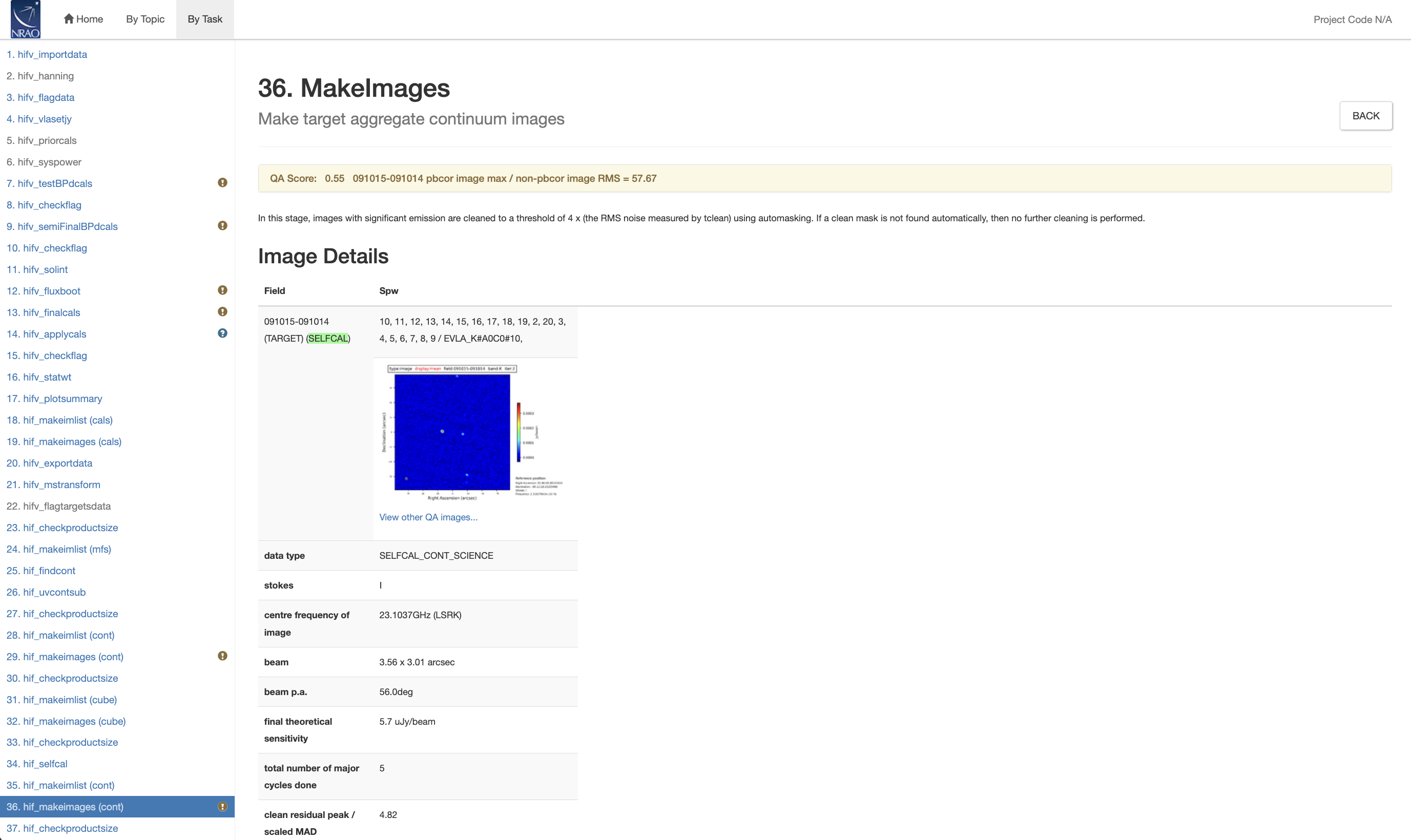Image resolution: width=1411 pixels, height=840 pixels.
Task: Click the Project Code N/A text
Action: coord(1352,19)
